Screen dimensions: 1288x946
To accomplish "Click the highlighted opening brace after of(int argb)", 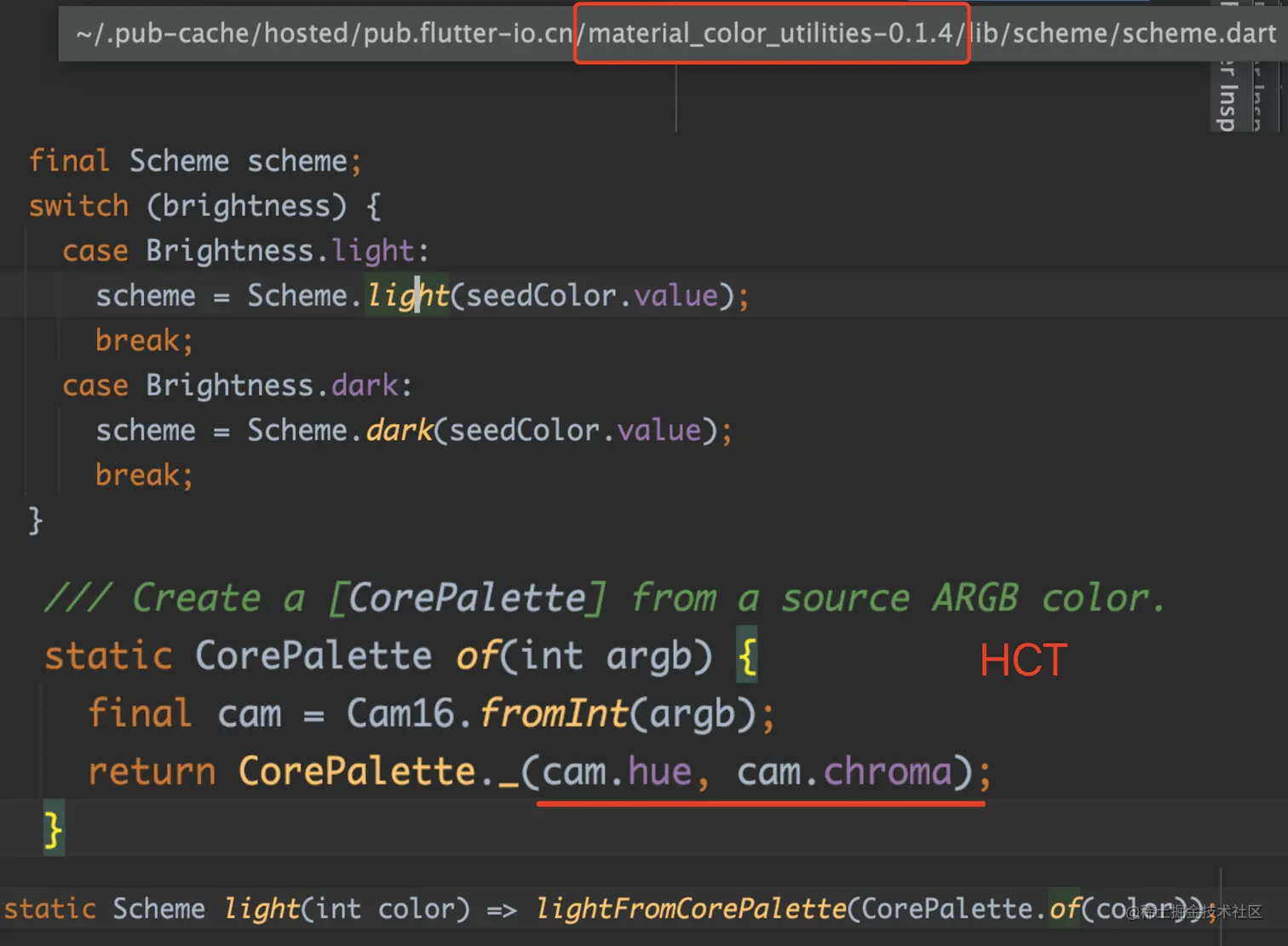I will point(747,656).
